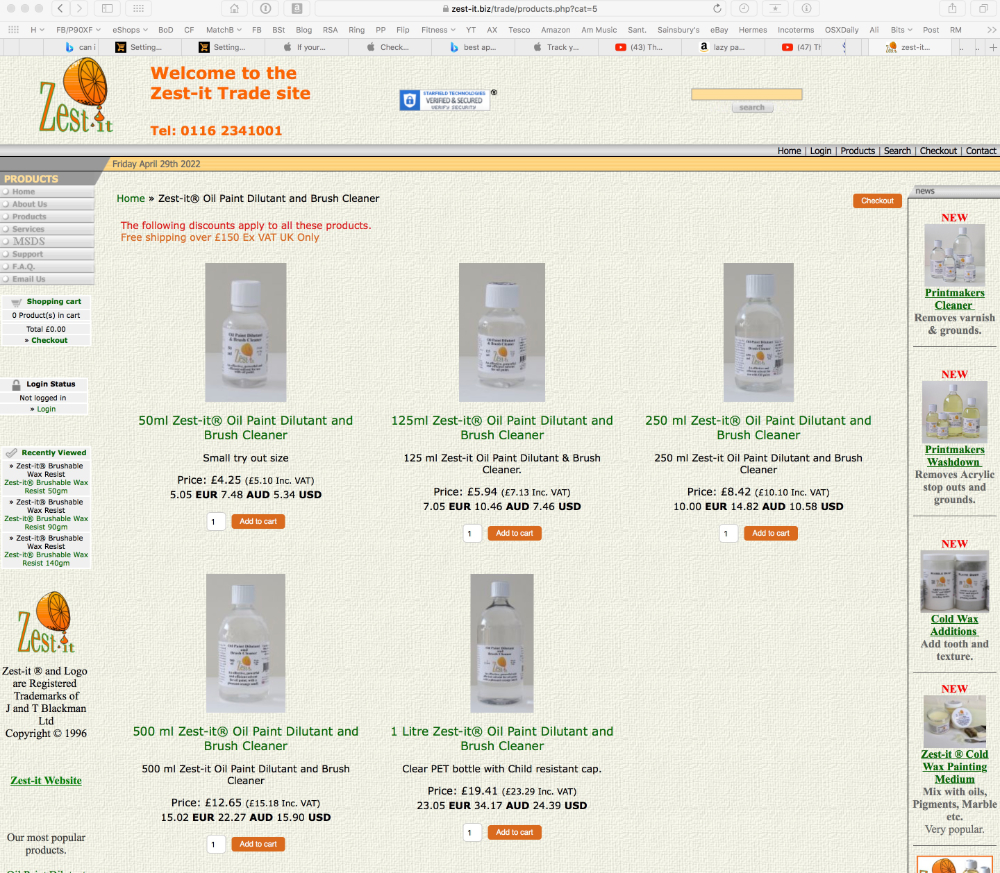Click the Zest-it orange logo in header
The width and height of the screenshot is (1000, 873).
(x=76, y=97)
